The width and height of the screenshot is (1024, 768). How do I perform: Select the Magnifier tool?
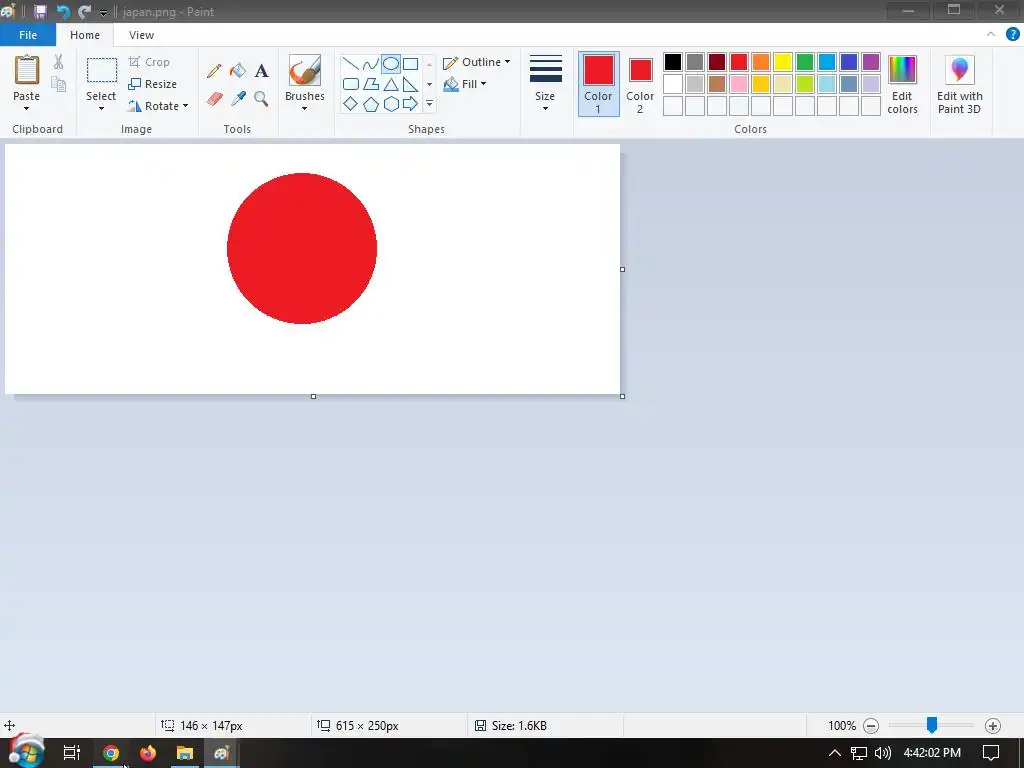(261, 99)
